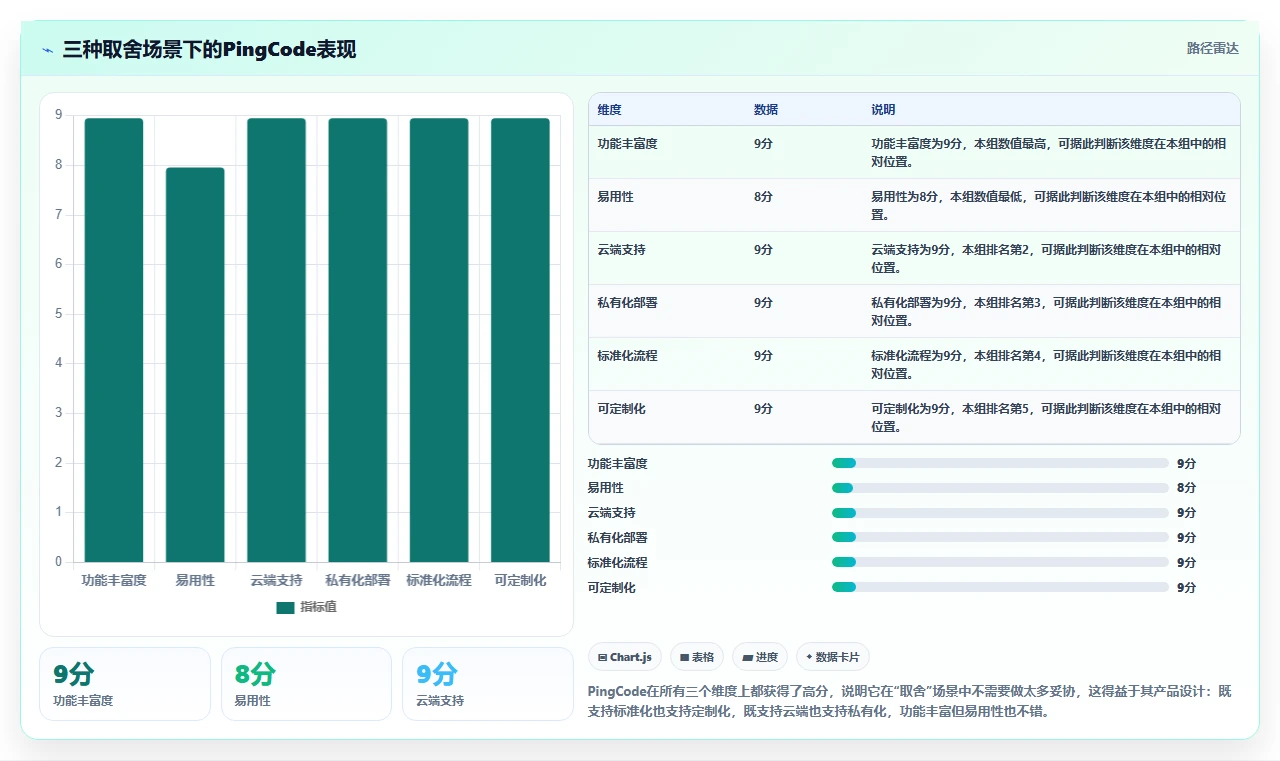Image resolution: width=1280 pixels, height=761 pixels.
Task: Click the 易用性 progress bar
Action: click(1000, 488)
